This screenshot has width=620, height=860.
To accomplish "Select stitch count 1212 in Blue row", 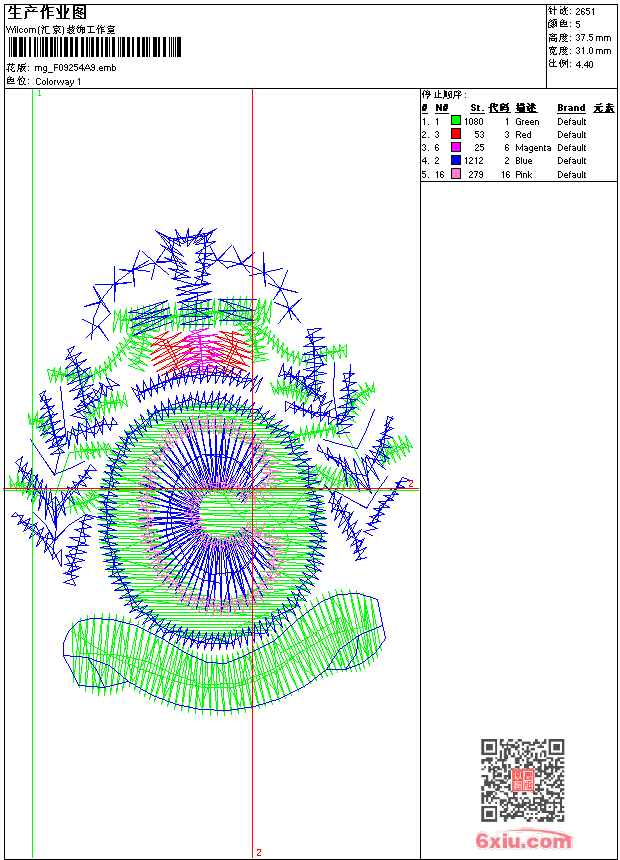I will click(474, 161).
